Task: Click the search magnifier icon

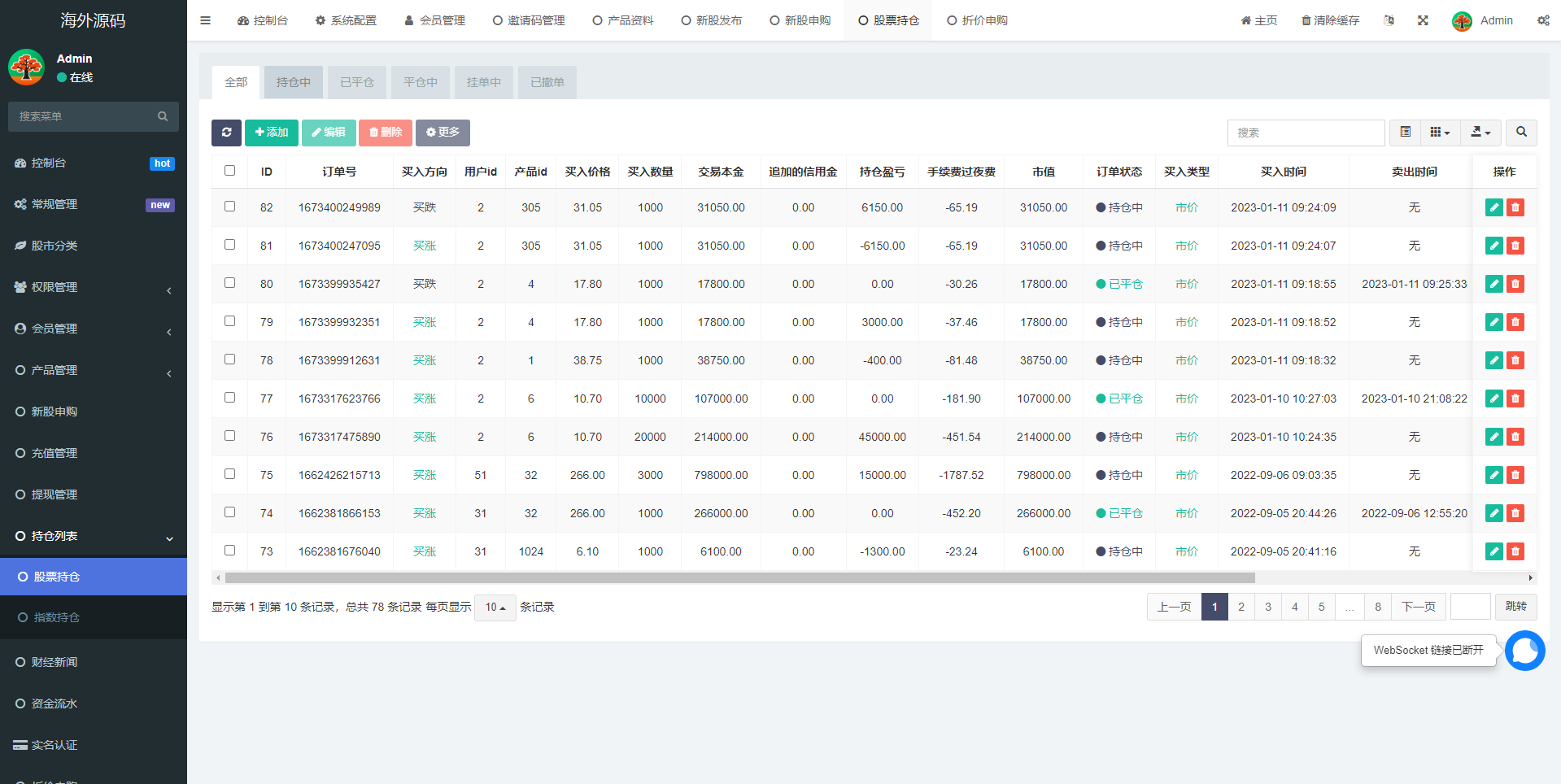Action: [x=1520, y=132]
